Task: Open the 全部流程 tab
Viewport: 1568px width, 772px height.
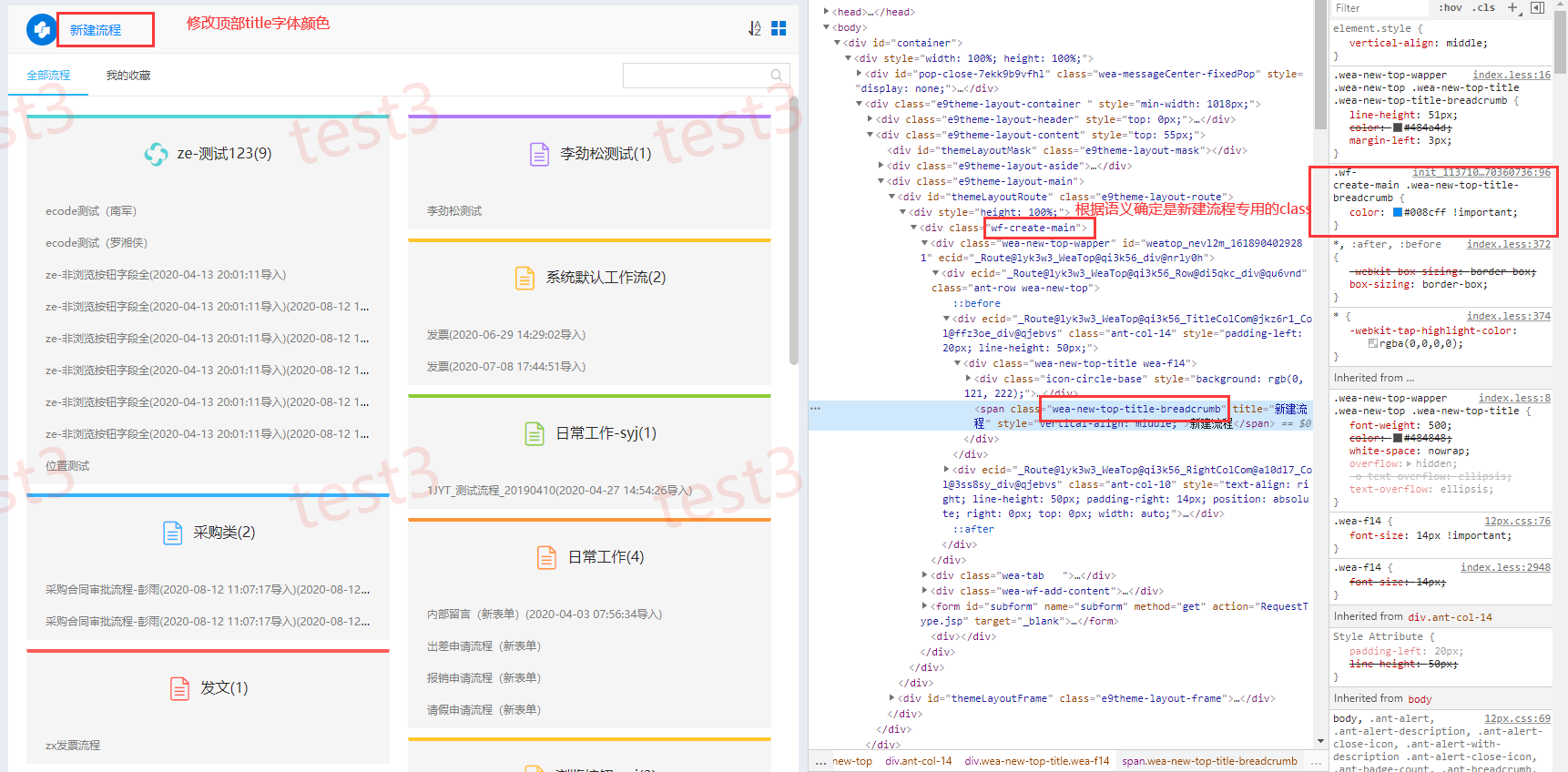Action: coord(48,76)
